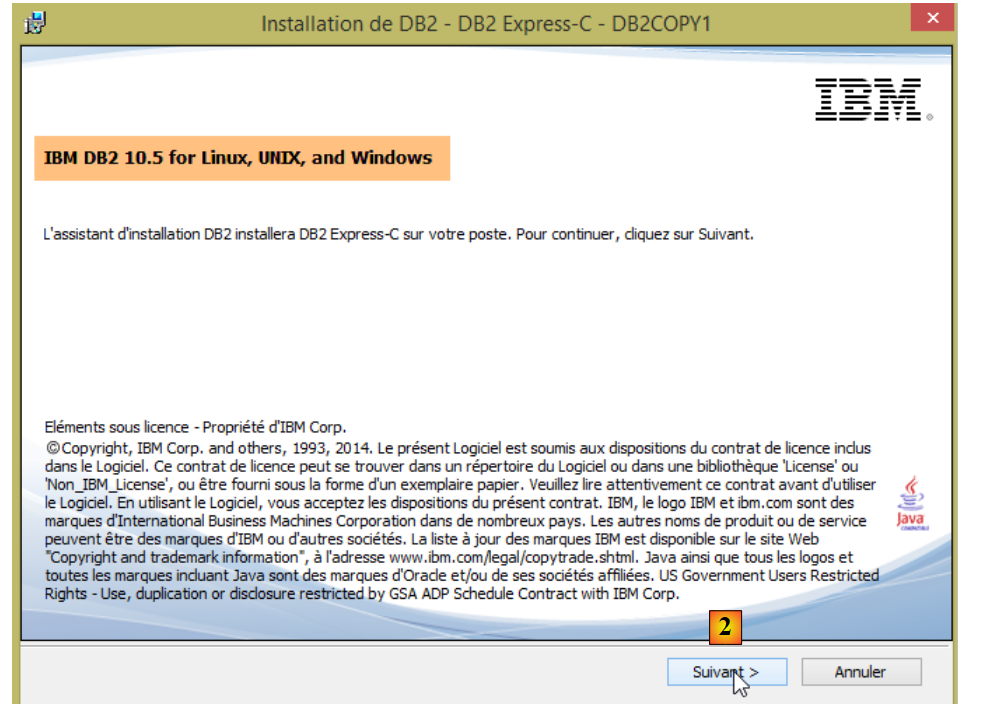982x716 pixels.
Task: Click the 'Eléments sous licence' line
Action: tap(196, 426)
